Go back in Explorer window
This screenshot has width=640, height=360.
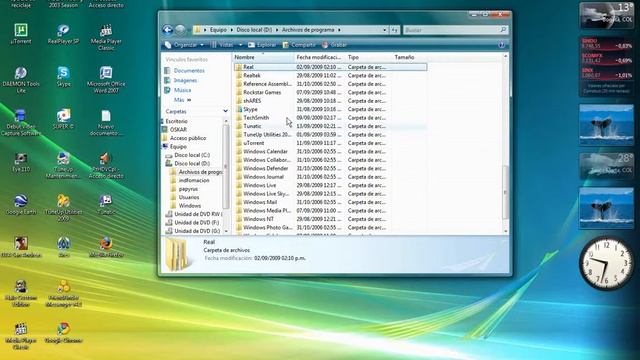(x=167, y=29)
